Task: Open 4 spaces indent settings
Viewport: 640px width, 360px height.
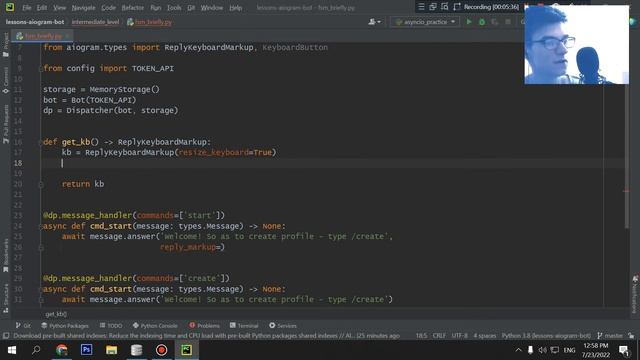Action: pyautogui.click(x=484, y=336)
